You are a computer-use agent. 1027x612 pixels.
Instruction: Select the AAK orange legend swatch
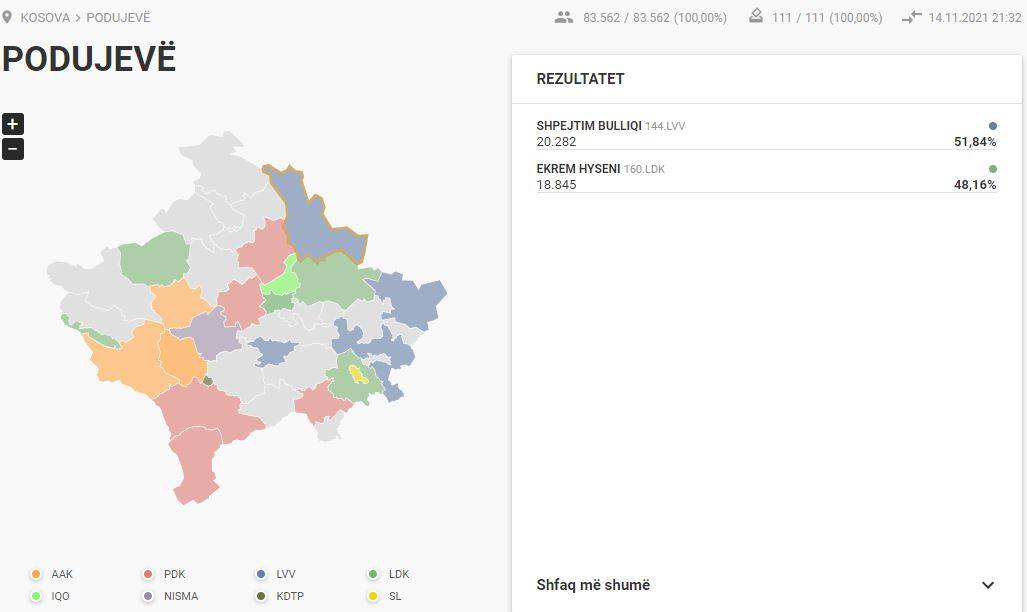36,574
